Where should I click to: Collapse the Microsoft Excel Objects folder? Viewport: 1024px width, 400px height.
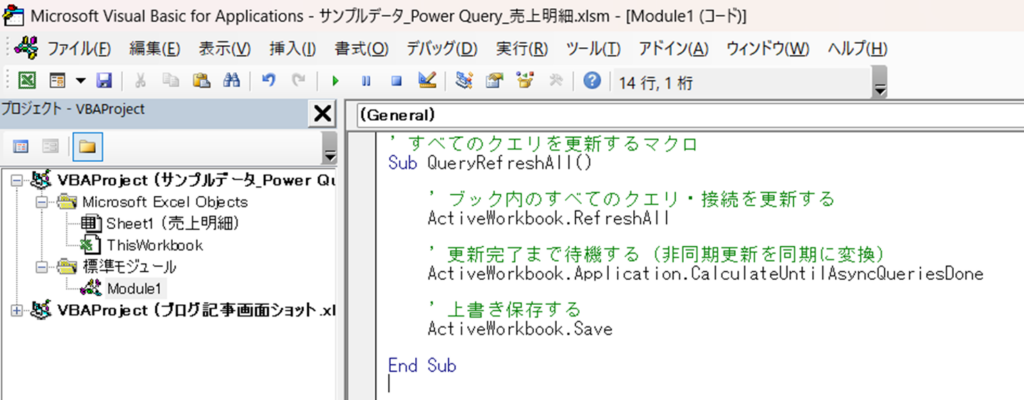(x=42, y=202)
